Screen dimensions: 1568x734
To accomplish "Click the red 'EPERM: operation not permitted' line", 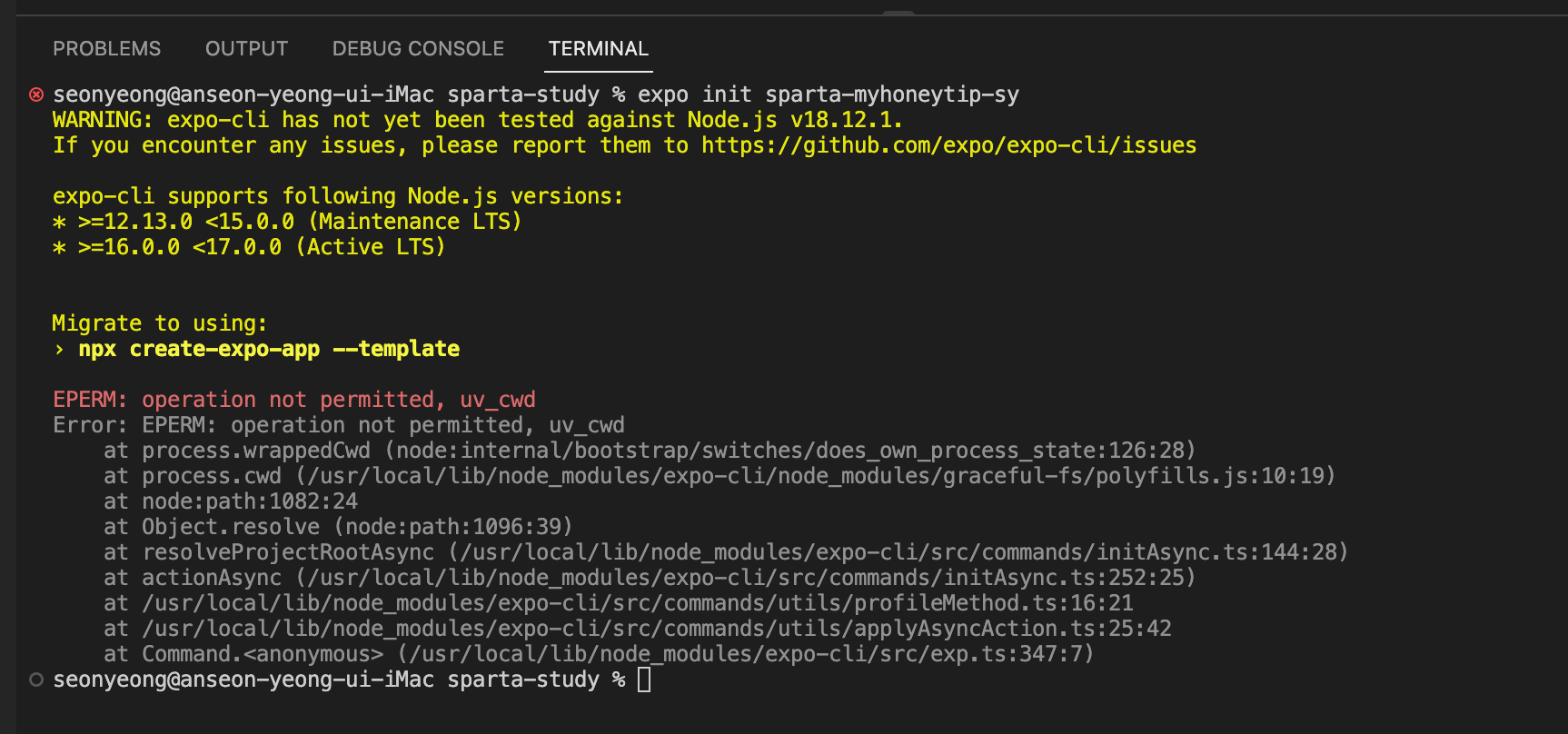I will pyautogui.click(x=294, y=400).
